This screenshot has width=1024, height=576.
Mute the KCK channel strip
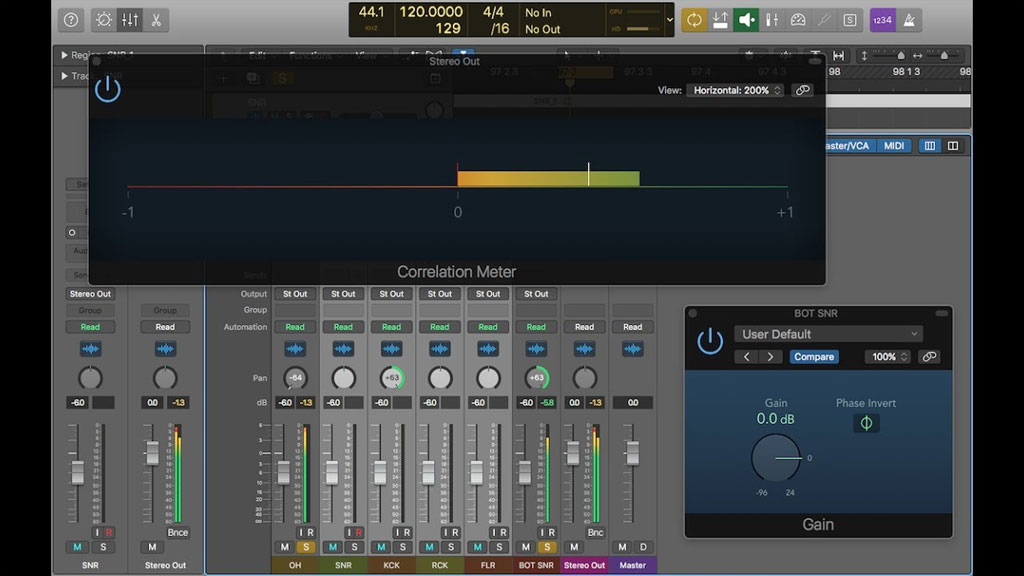pyautogui.click(x=381, y=547)
